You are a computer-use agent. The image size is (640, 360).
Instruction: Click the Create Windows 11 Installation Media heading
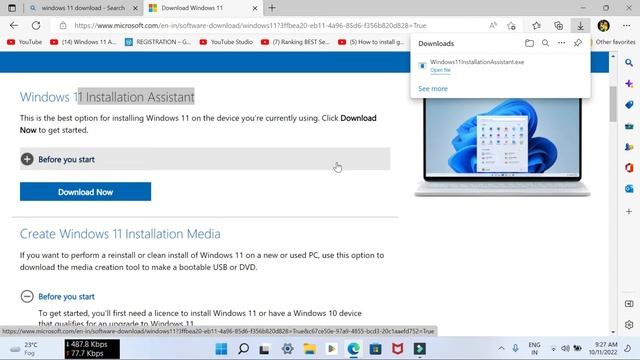[x=120, y=234]
